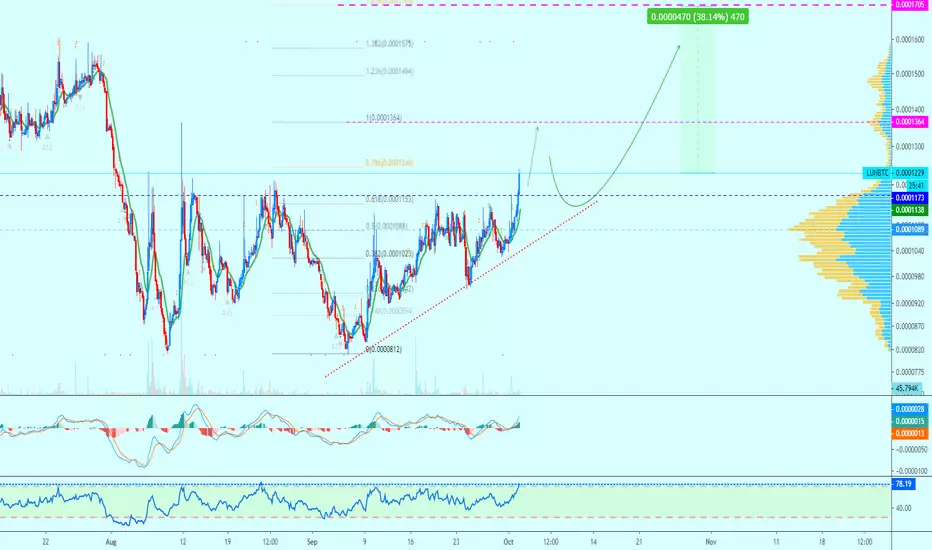Click the teal 0.0000015 MACD value label

tap(909, 422)
